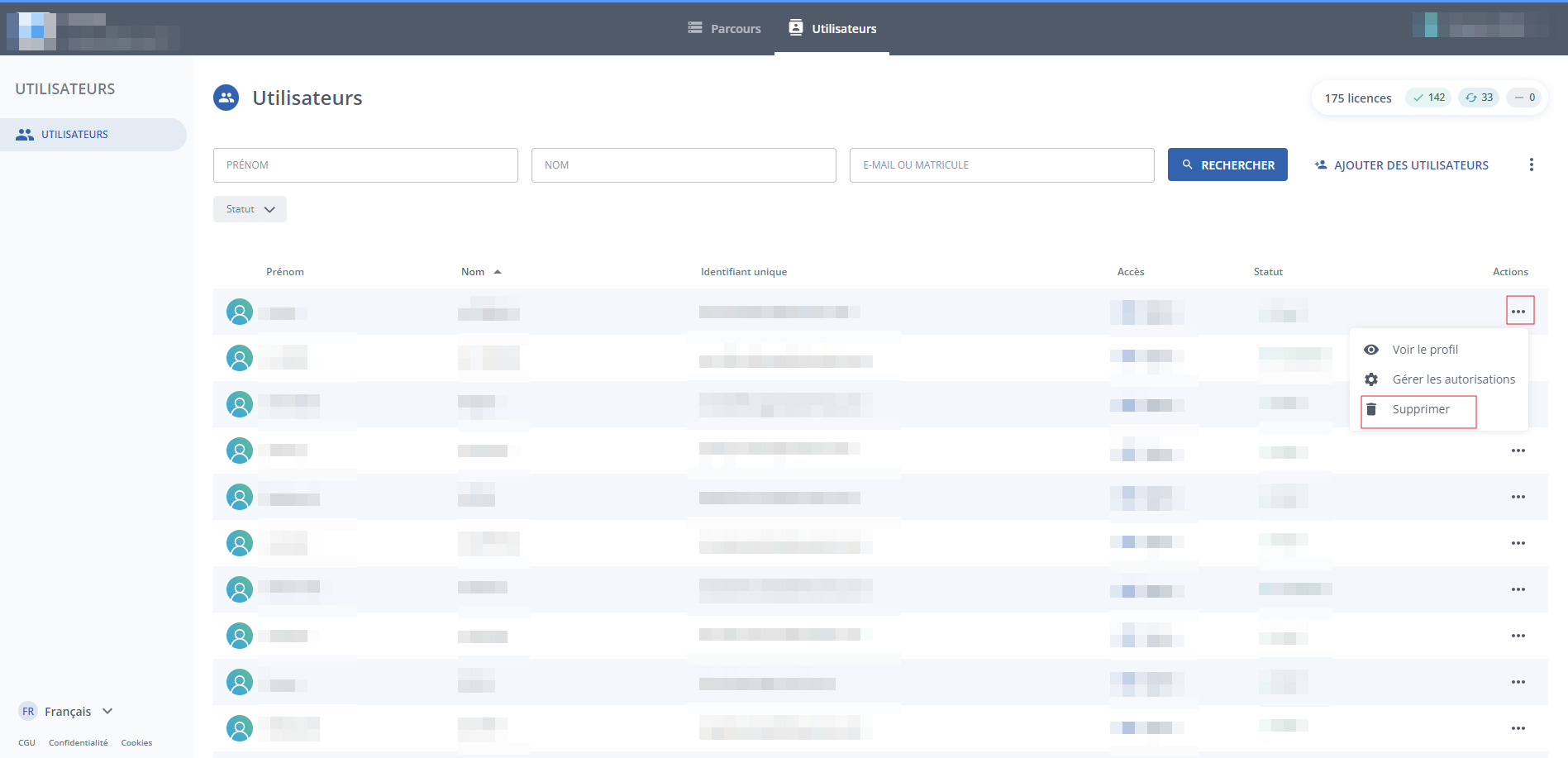Open the Confidentialité footer link
The image size is (1568, 758).
(78, 743)
